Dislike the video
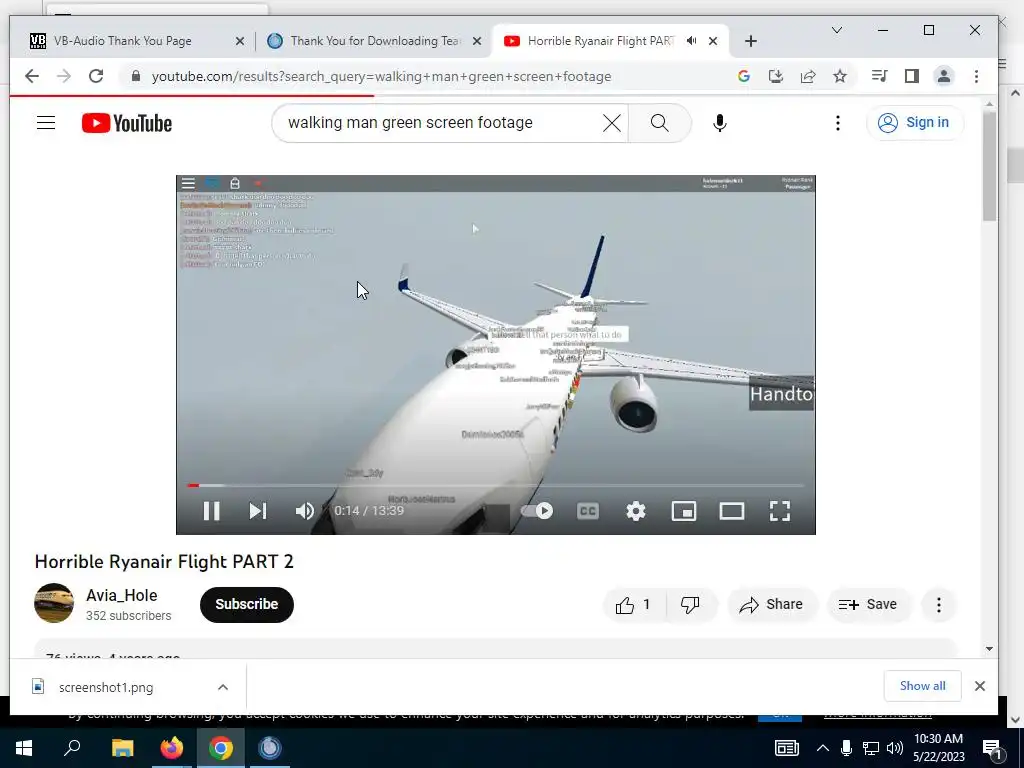This screenshot has height=768, width=1024. point(691,605)
